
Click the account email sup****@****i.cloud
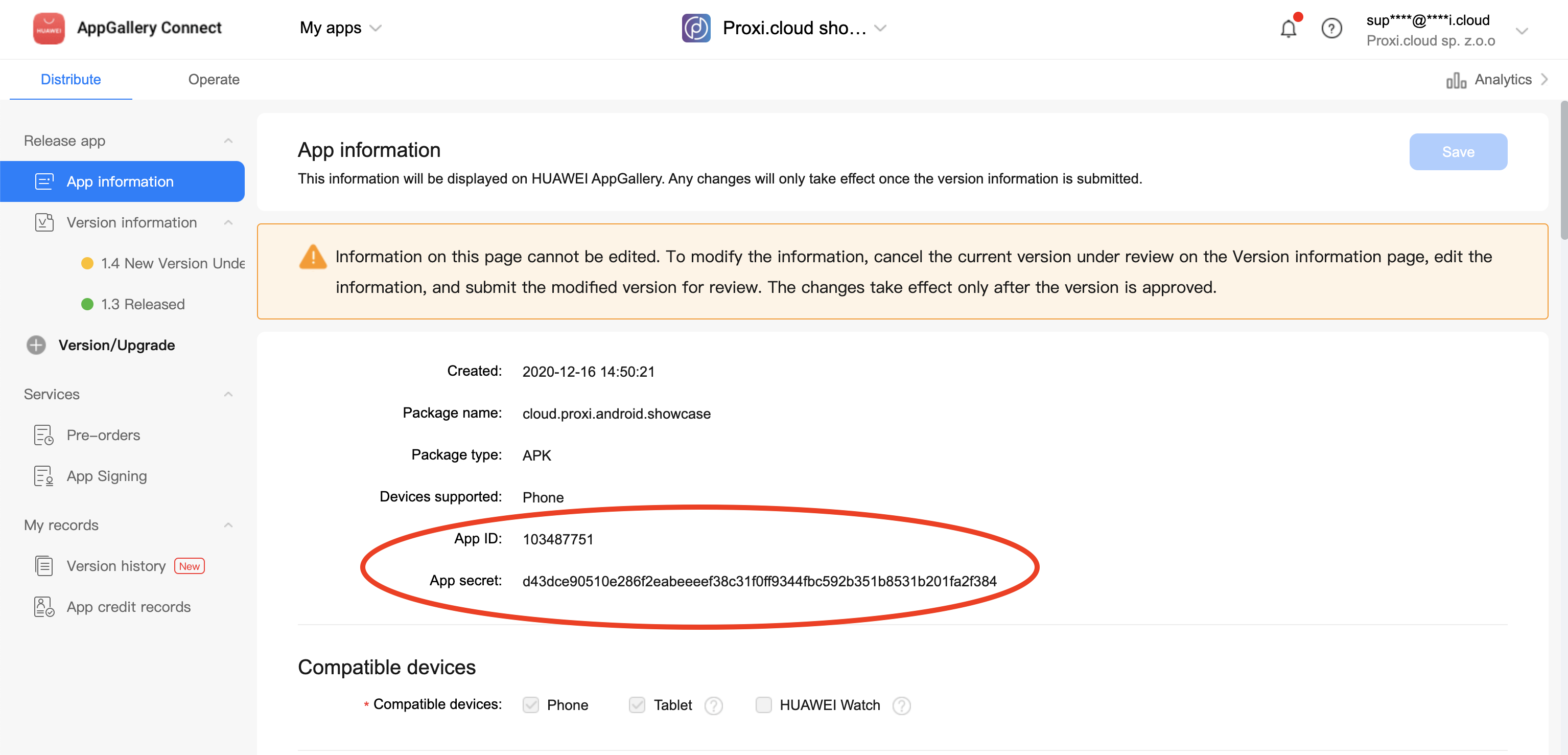point(1427,20)
